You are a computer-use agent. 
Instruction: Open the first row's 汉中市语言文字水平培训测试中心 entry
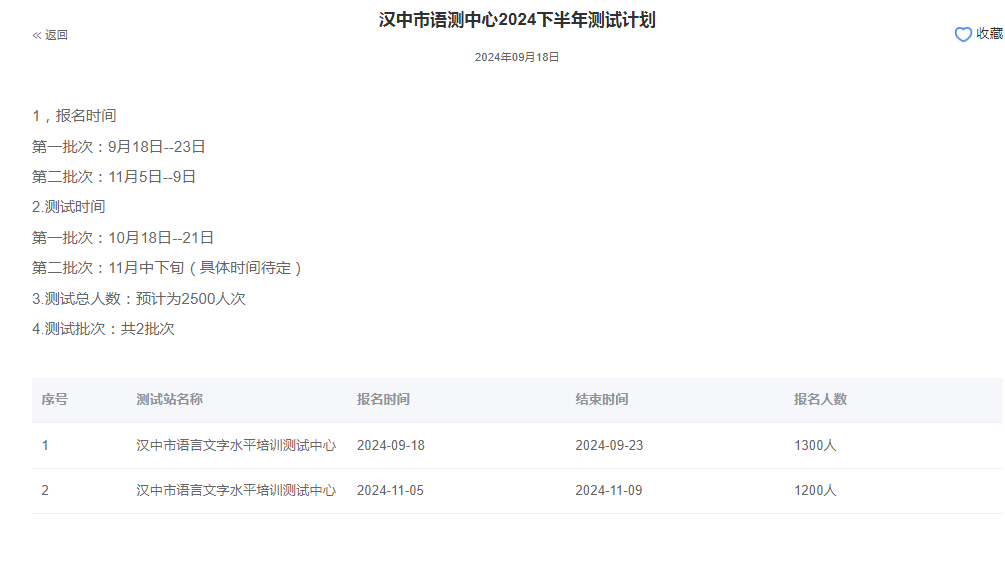[x=236, y=445]
